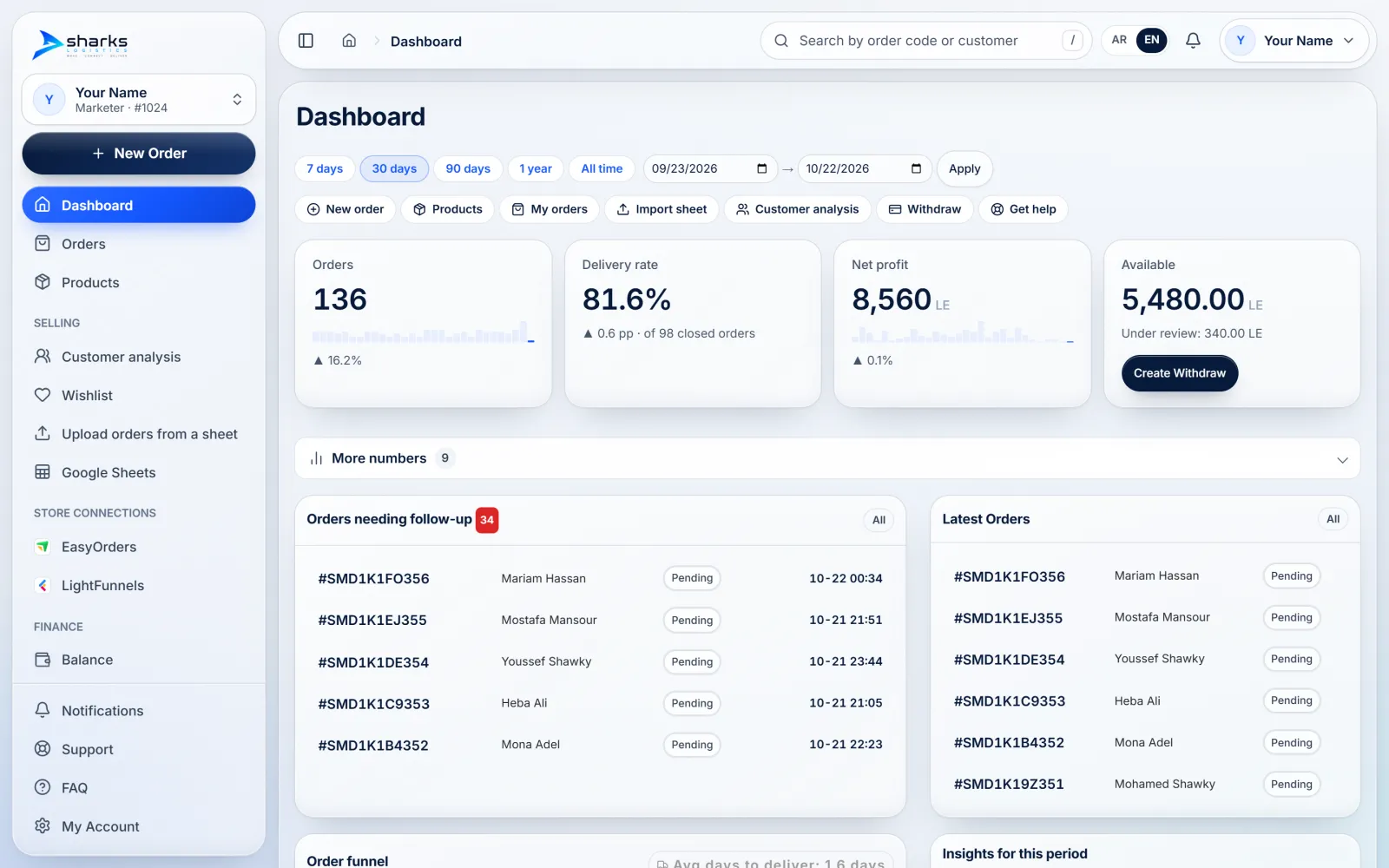The width and height of the screenshot is (1389, 868).
Task: Open Customer analysis in sidebar
Action: 139,357
